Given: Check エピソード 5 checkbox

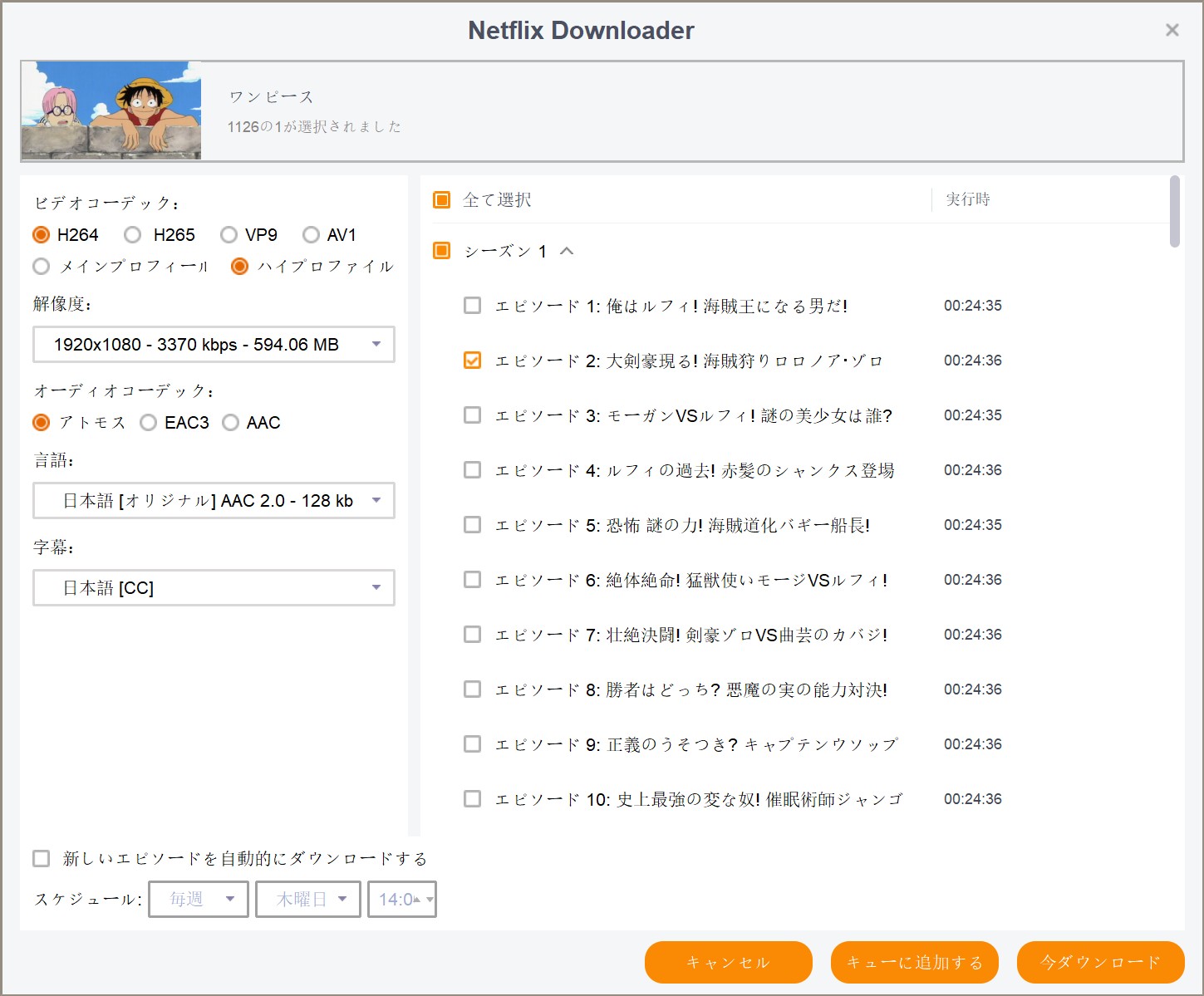Looking at the screenshot, I should point(472,525).
